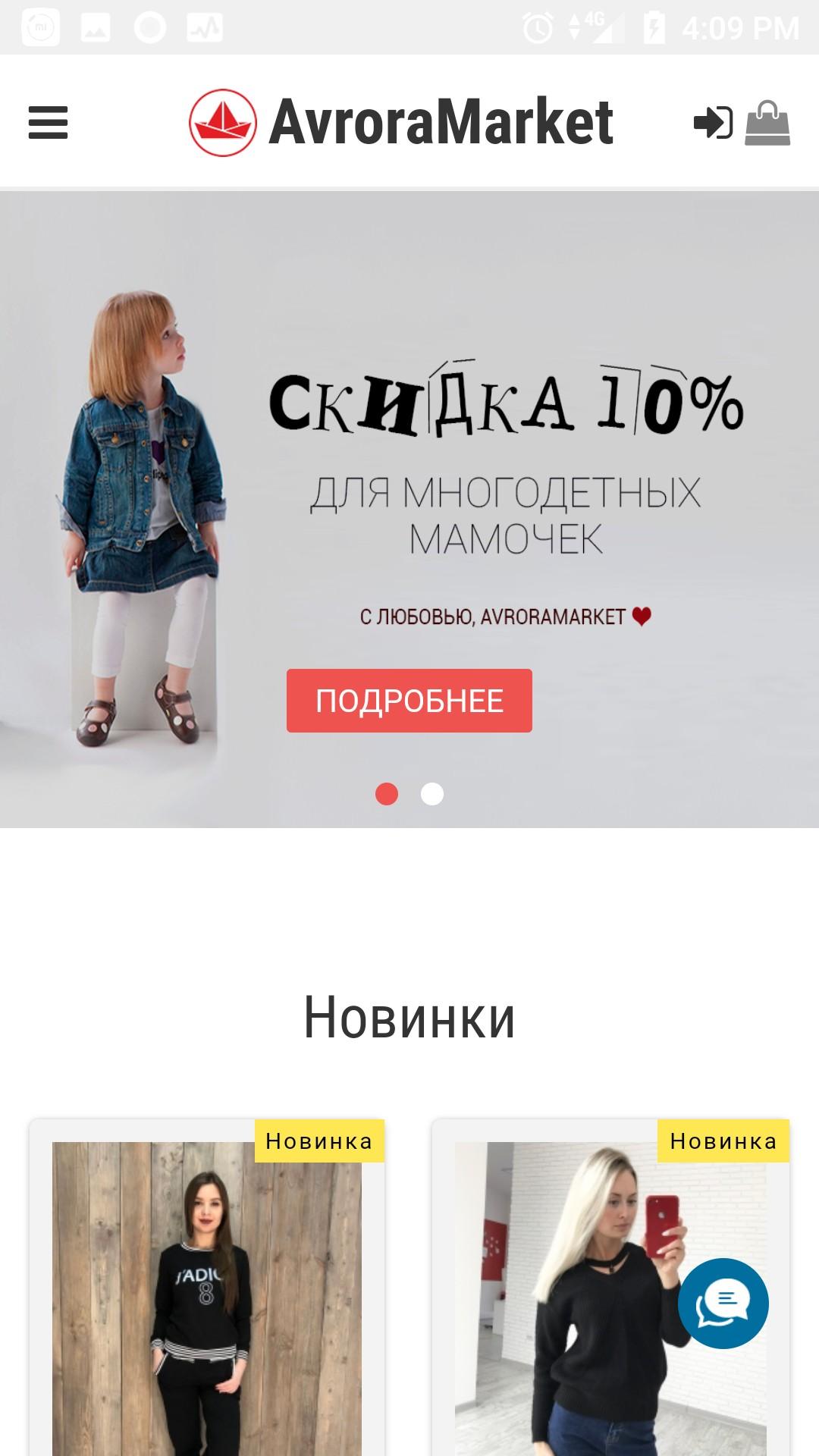Select the first red carousel dot

387,794
